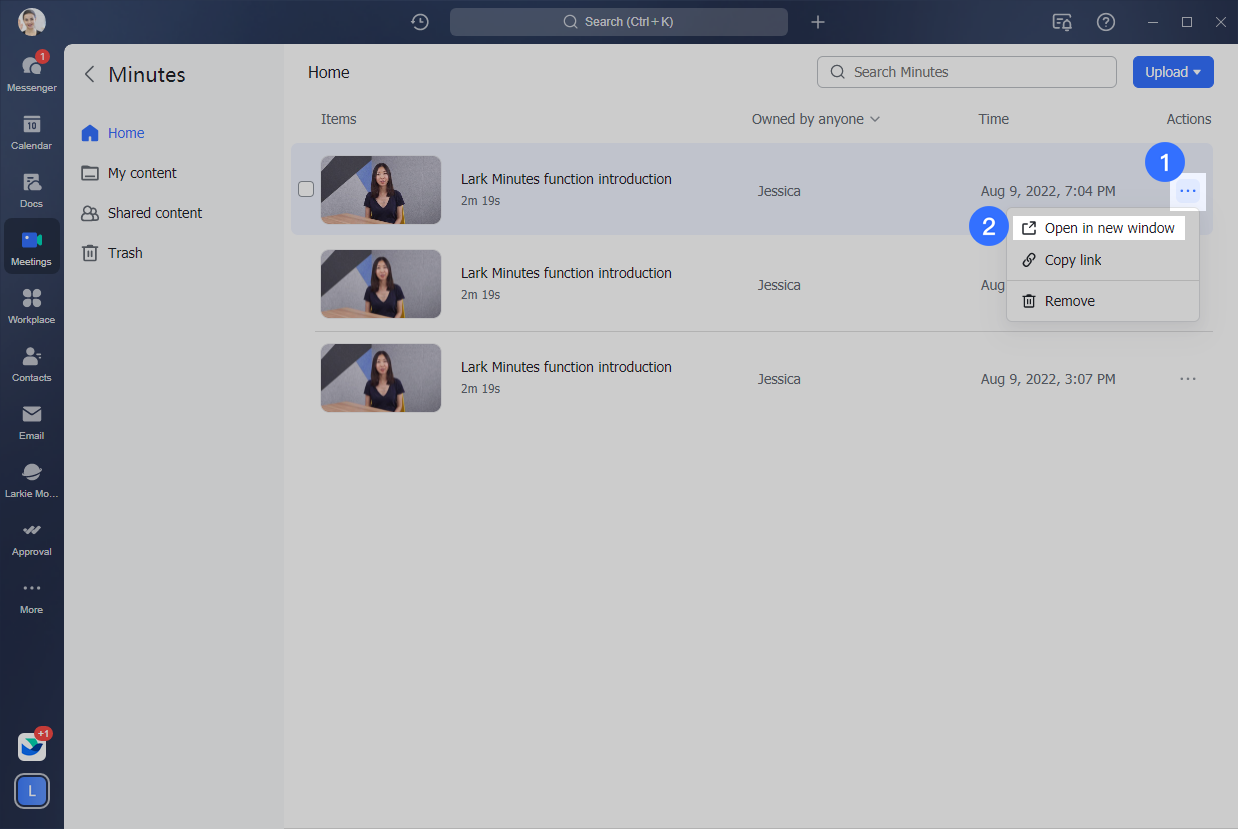Open the Trash folder
Screen dimensions: 1238x829
125,253
